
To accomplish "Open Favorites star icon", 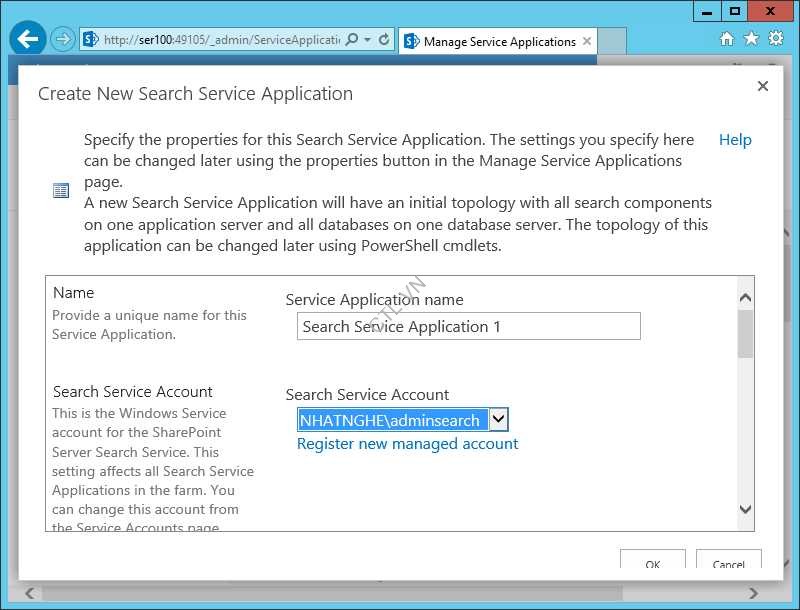I will 751,38.
